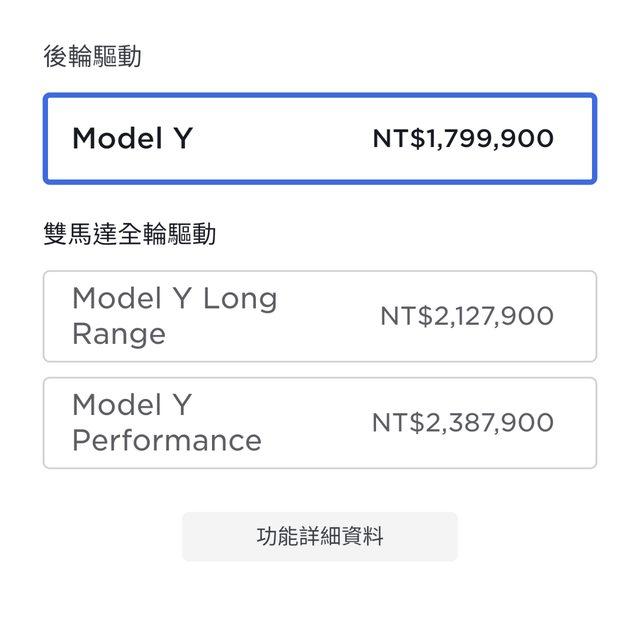The height and width of the screenshot is (622, 640).
Task: Click the "Model Y Long Range" name text
Action: (x=174, y=316)
